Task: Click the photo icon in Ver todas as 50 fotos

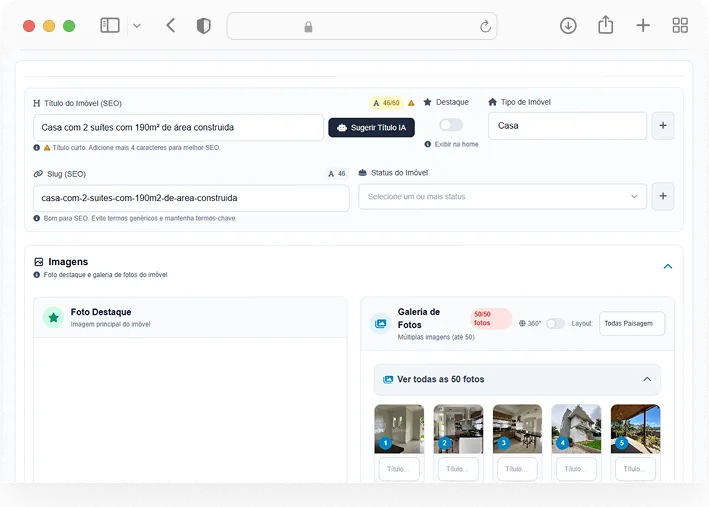Action: (388, 379)
